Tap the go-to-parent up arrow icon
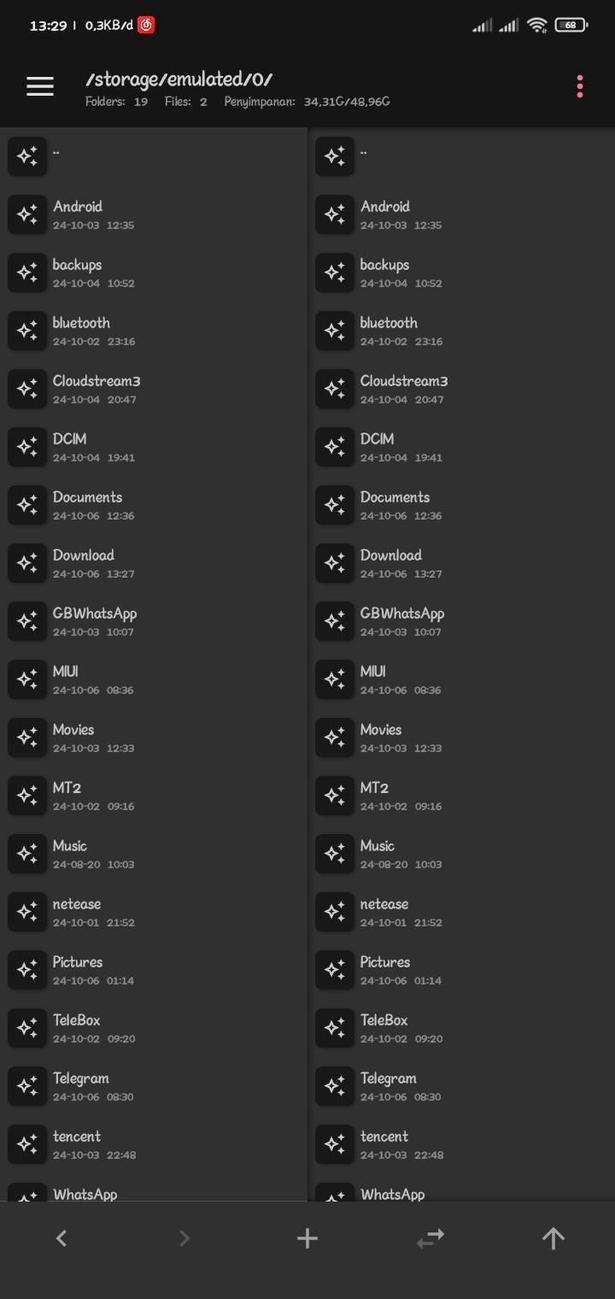The height and width of the screenshot is (1299, 615). click(553, 1238)
